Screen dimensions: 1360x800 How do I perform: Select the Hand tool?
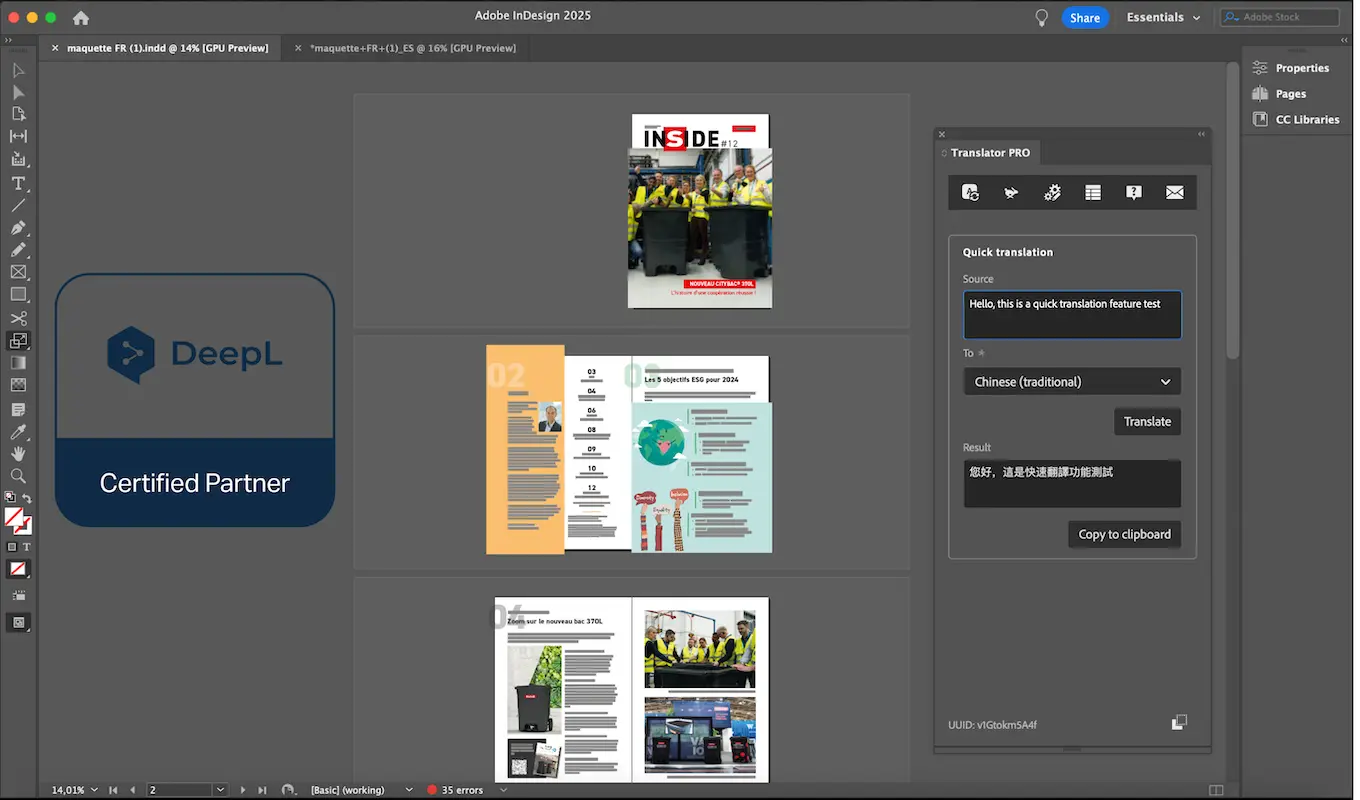(x=18, y=454)
